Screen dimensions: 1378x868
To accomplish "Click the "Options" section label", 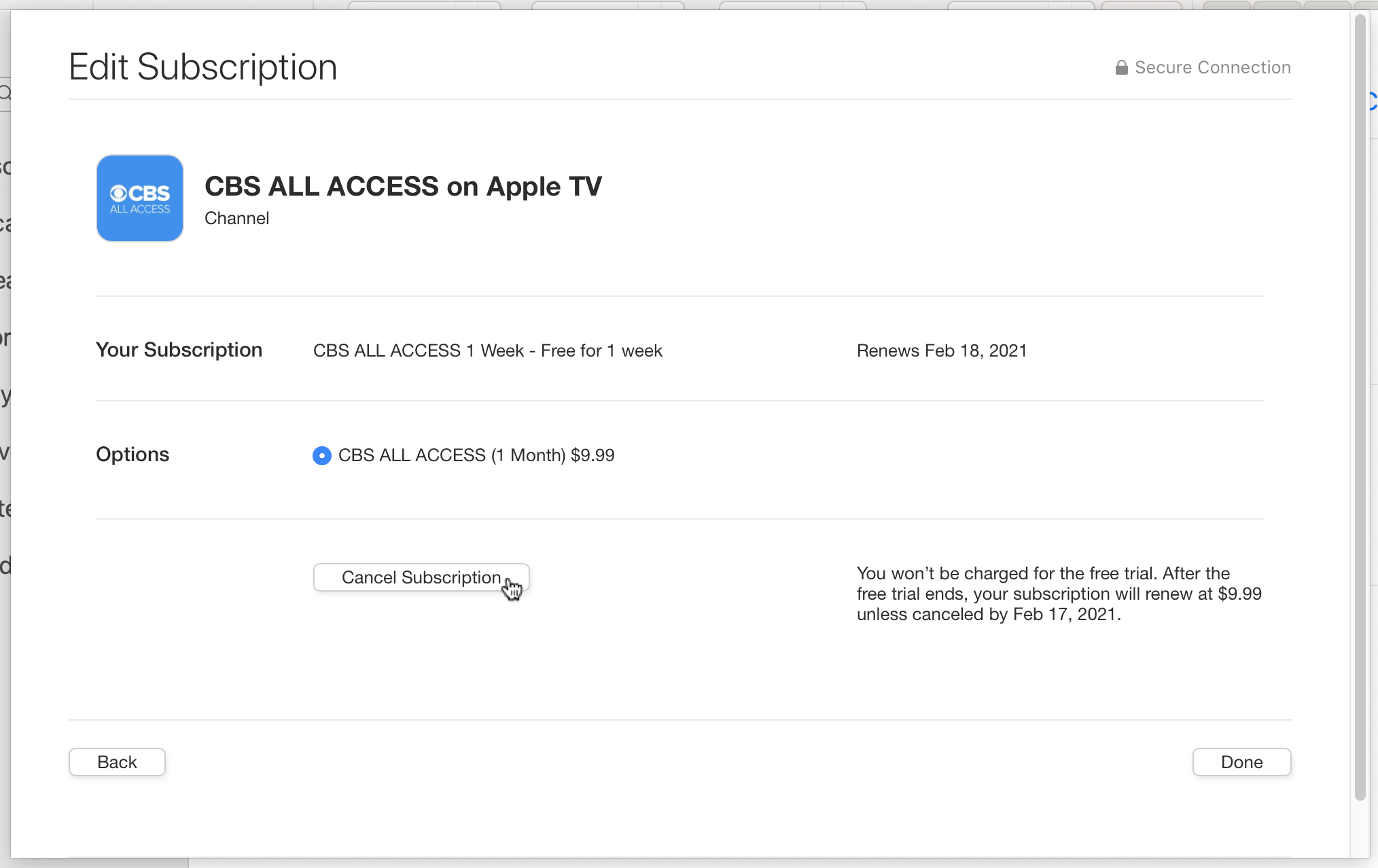I will (x=132, y=454).
